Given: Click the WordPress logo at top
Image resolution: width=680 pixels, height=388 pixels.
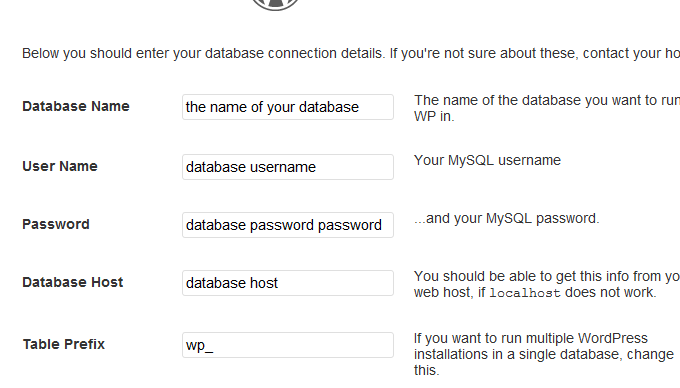Looking at the screenshot, I should (x=275, y=4).
